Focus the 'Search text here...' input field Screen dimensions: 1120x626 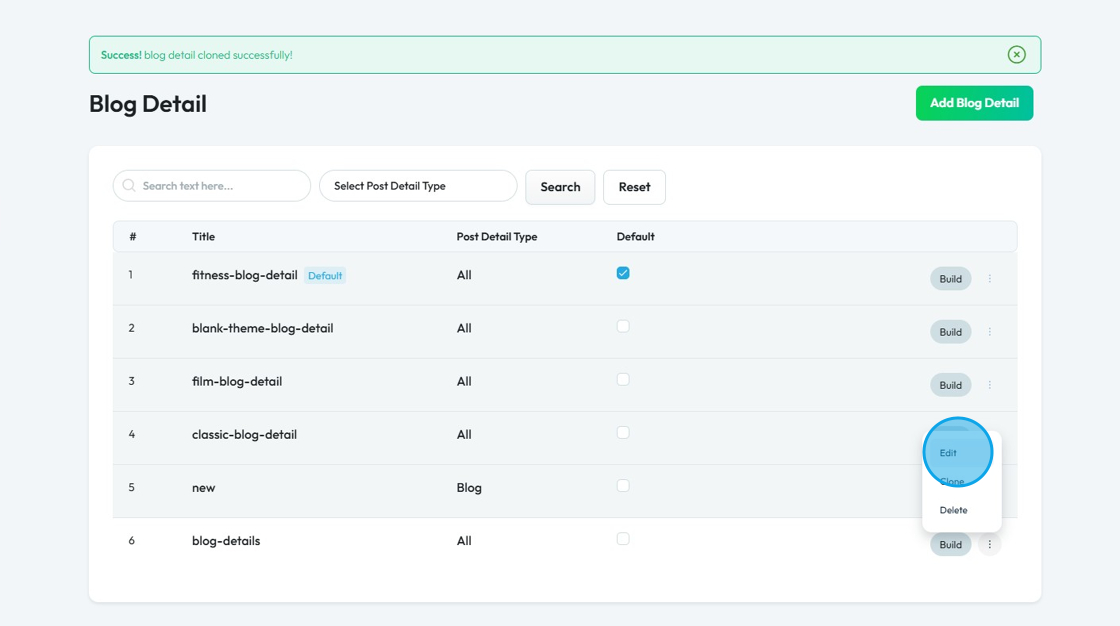(220, 186)
